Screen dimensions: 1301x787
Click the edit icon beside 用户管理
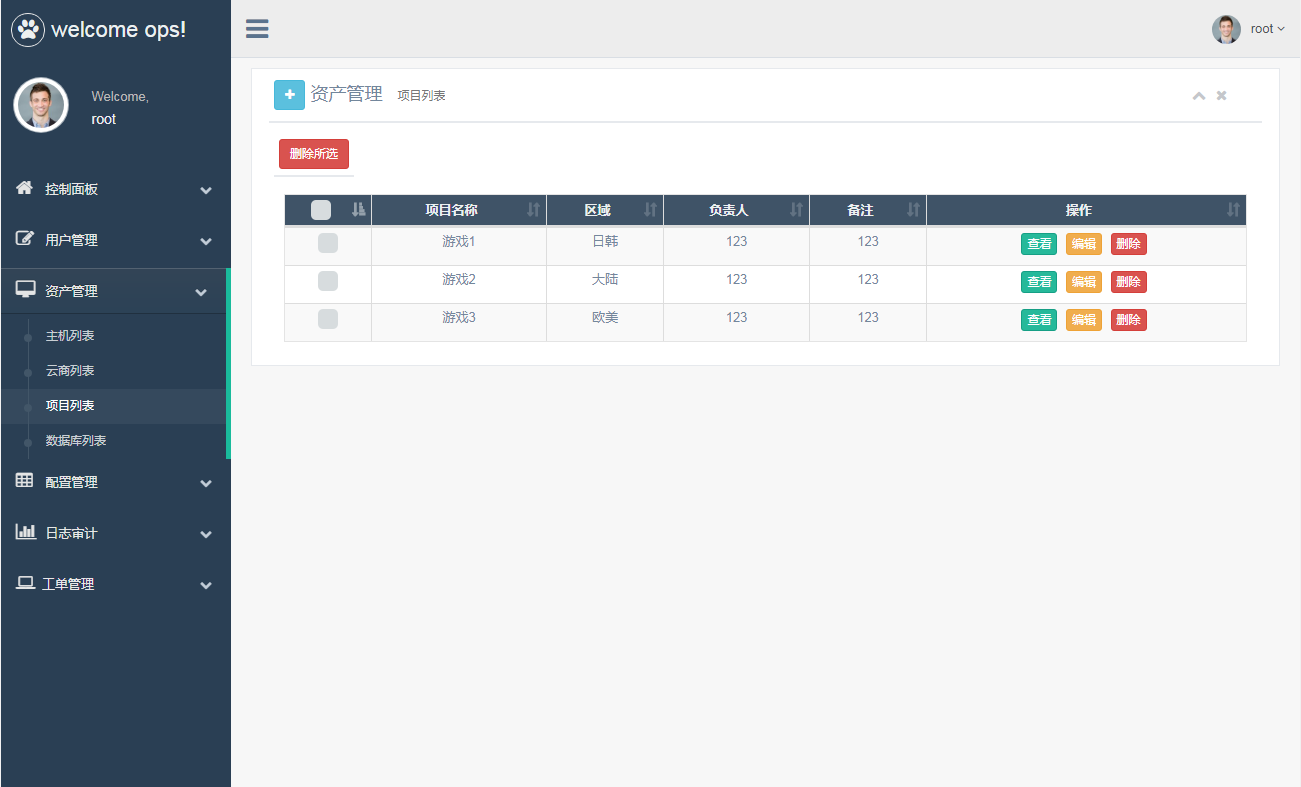click(x=25, y=239)
